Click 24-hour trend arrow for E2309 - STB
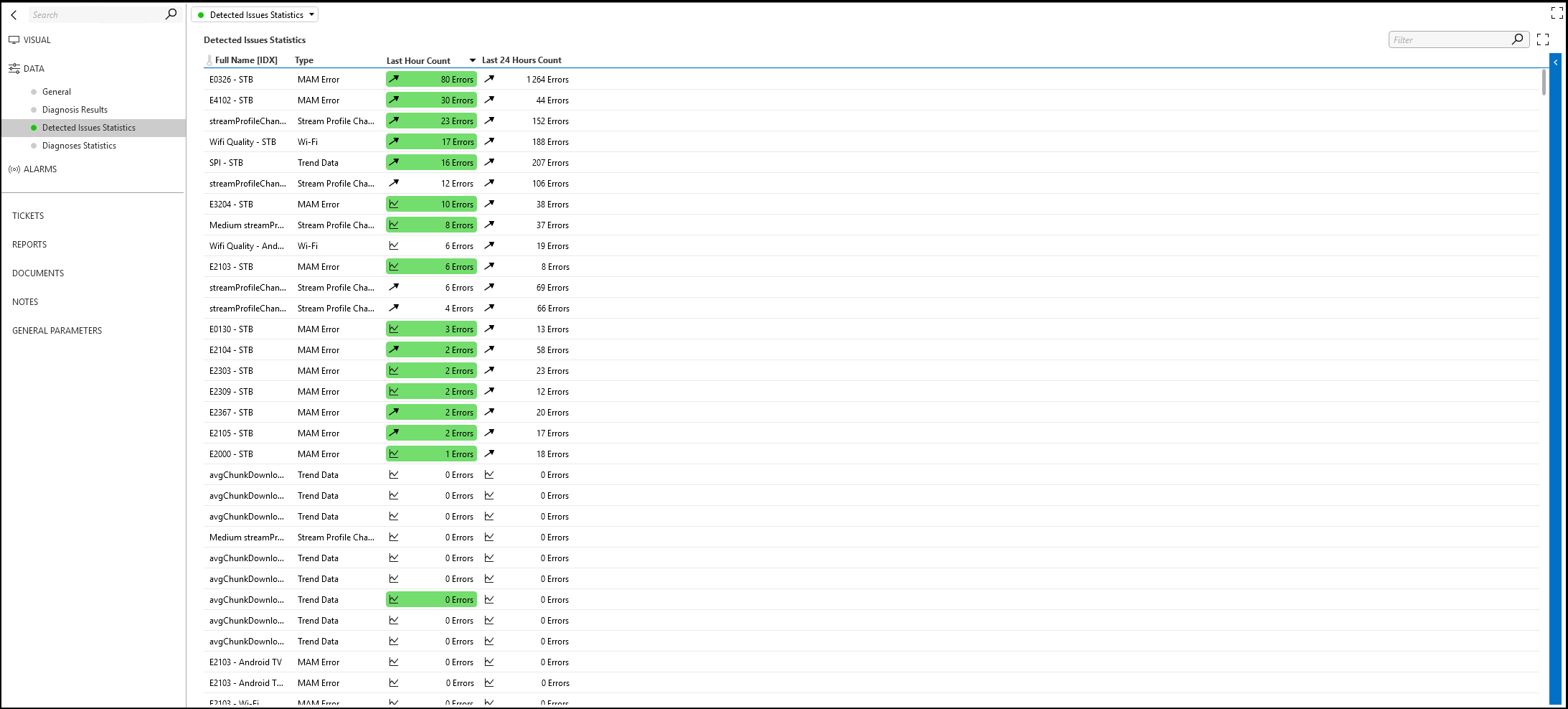The height and width of the screenshot is (709, 1568). pos(489,391)
